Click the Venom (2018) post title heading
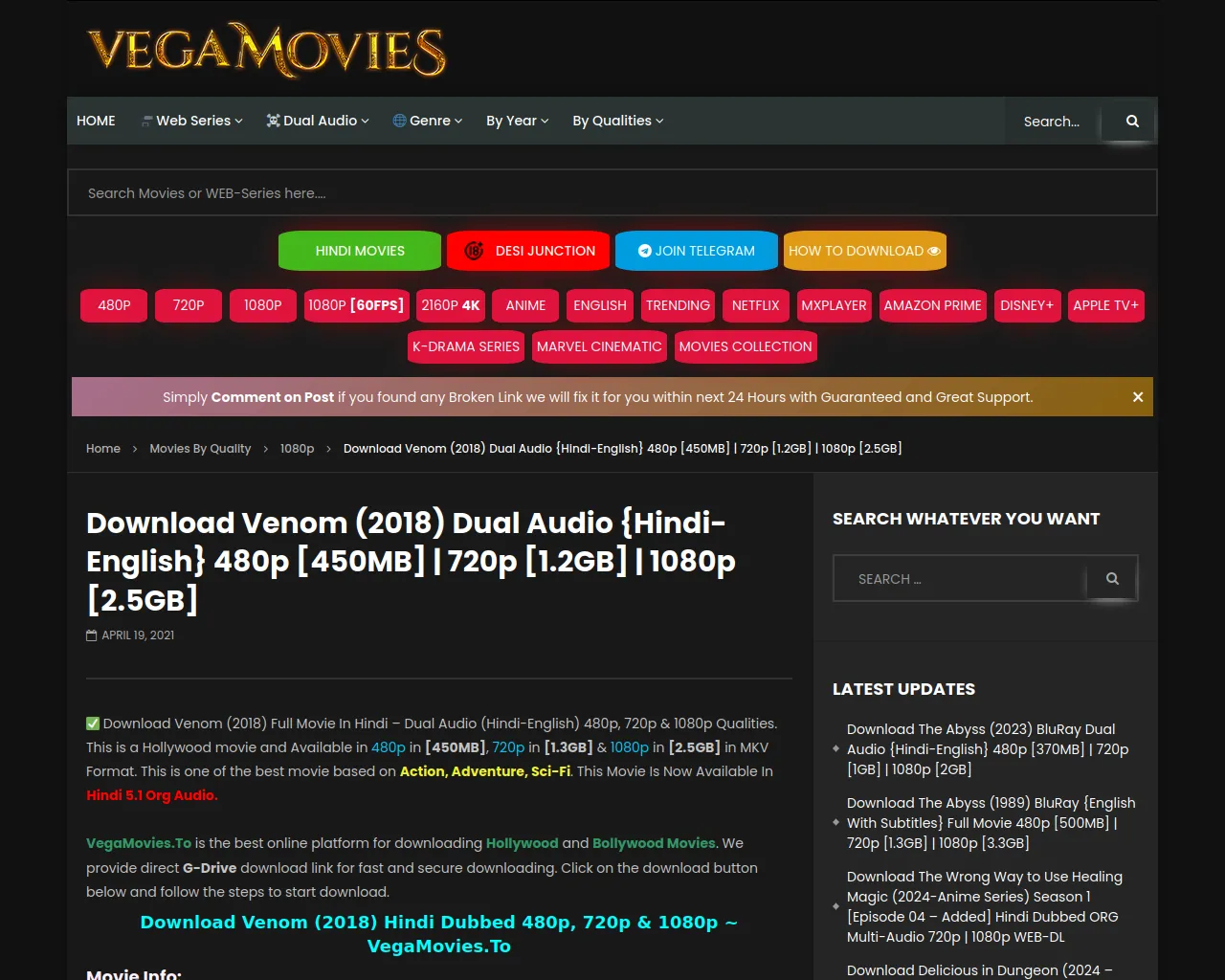1225x980 pixels. pyautogui.click(x=412, y=561)
